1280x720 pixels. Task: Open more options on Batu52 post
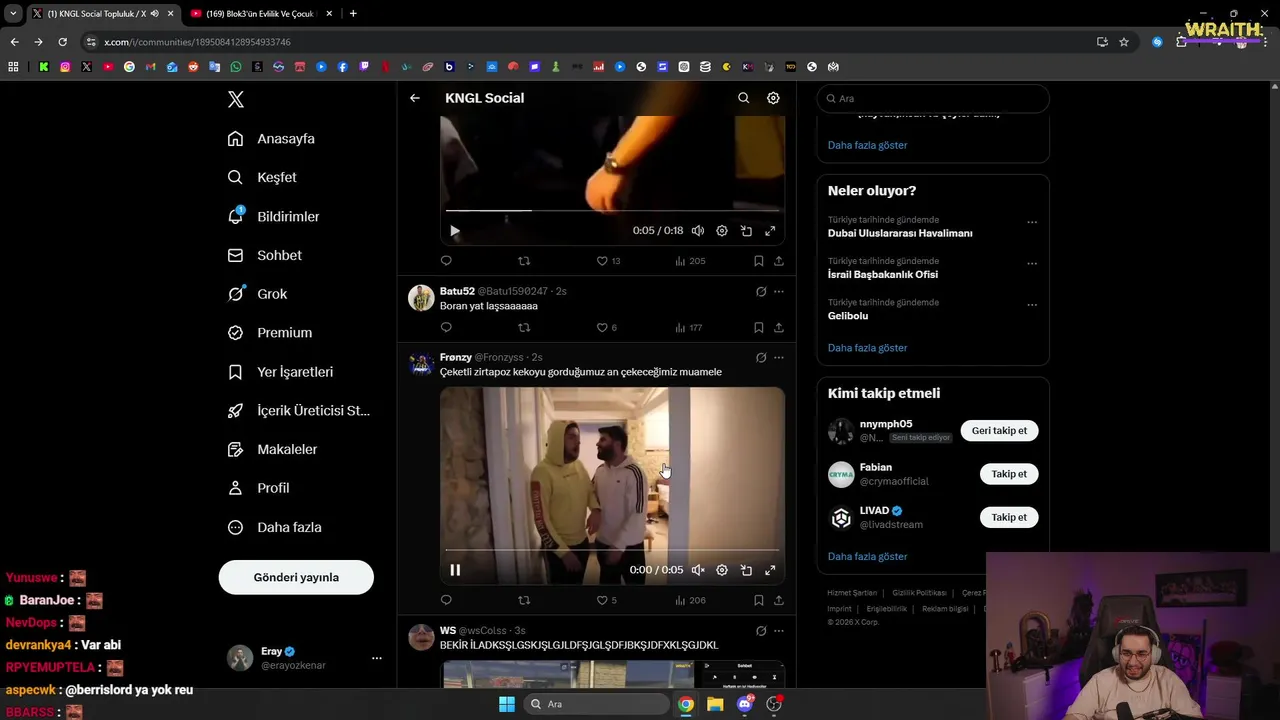click(779, 292)
